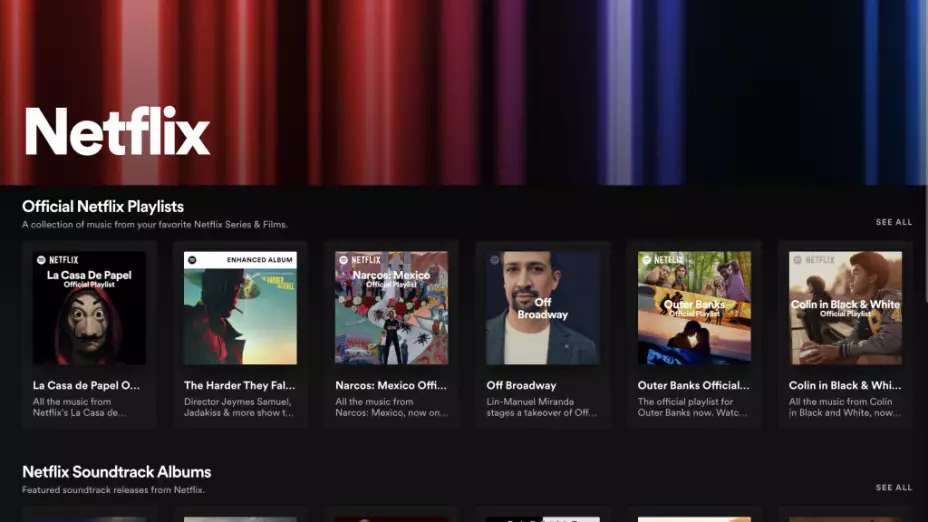Choose the Outer Banks playlist cover
This screenshot has height=522, width=928.
coord(694,308)
